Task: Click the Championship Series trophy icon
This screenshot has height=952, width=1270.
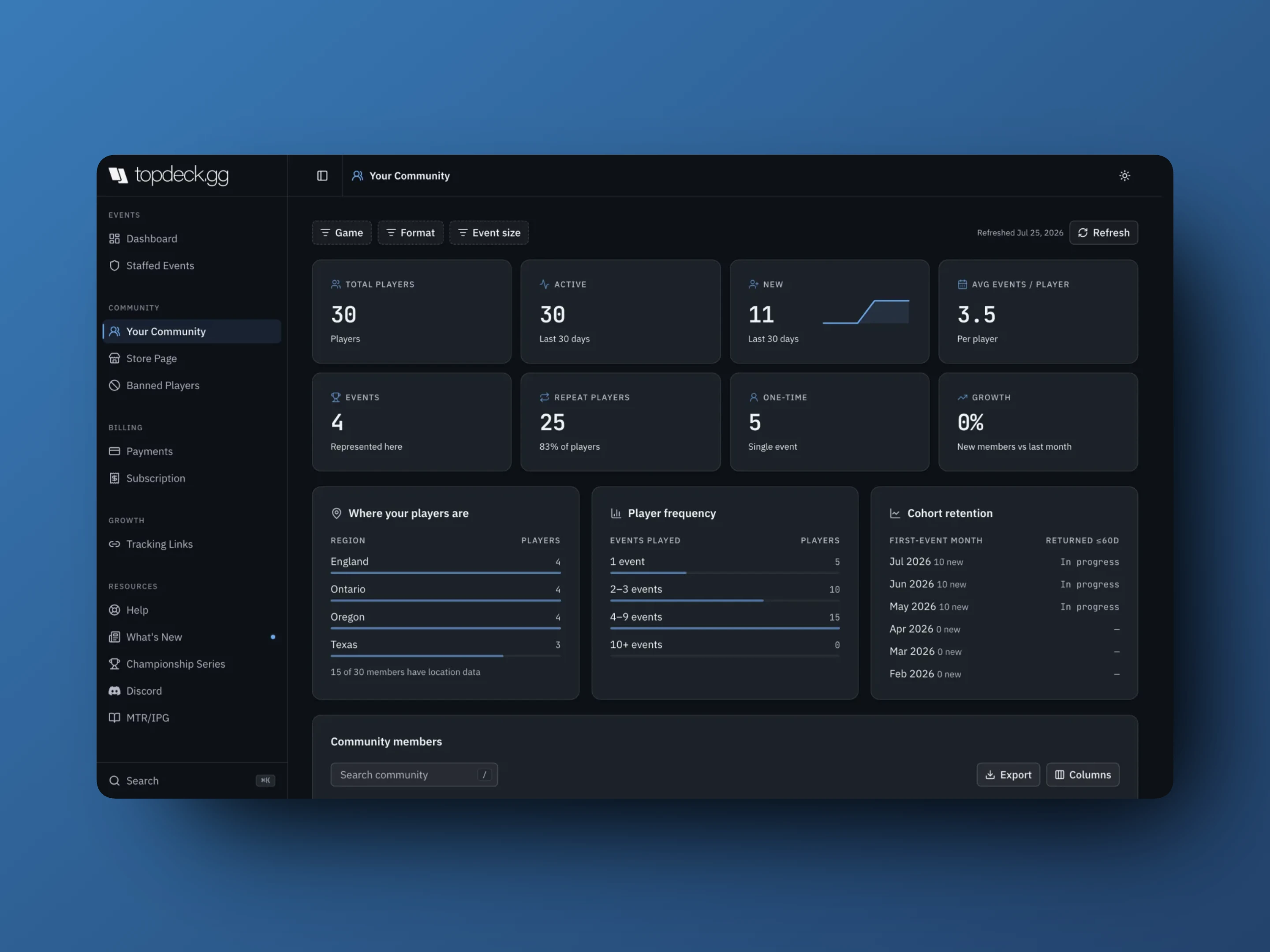Action: point(114,664)
